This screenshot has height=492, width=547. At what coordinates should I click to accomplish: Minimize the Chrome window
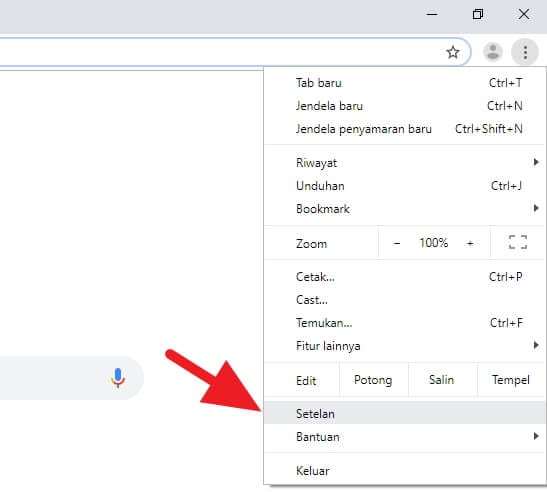click(x=432, y=15)
